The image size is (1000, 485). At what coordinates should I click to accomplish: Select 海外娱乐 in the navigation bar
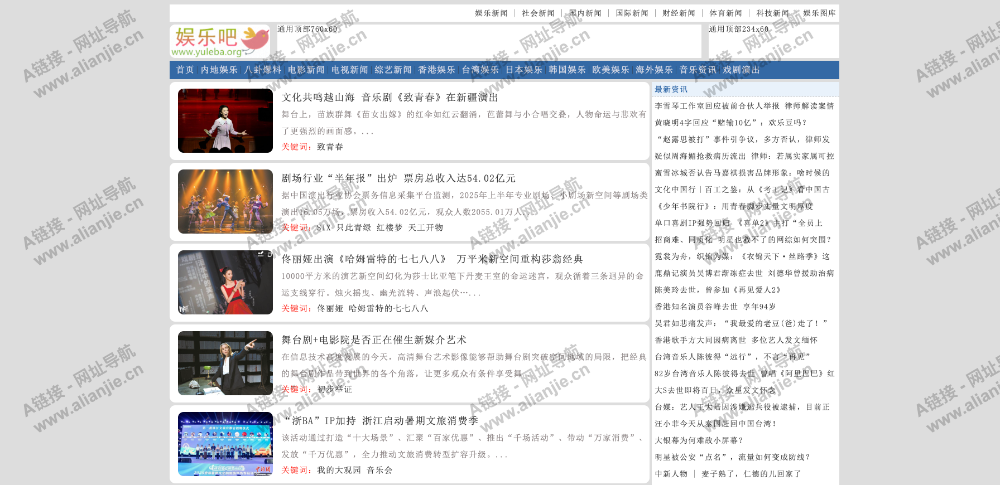click(x=654, y=70)
